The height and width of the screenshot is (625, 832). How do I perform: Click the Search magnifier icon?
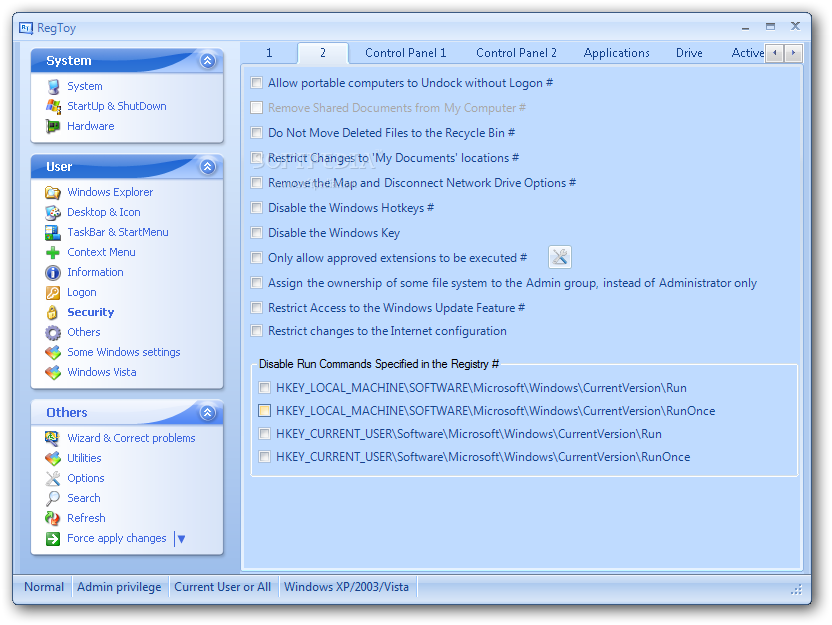(x=53, y=498)
